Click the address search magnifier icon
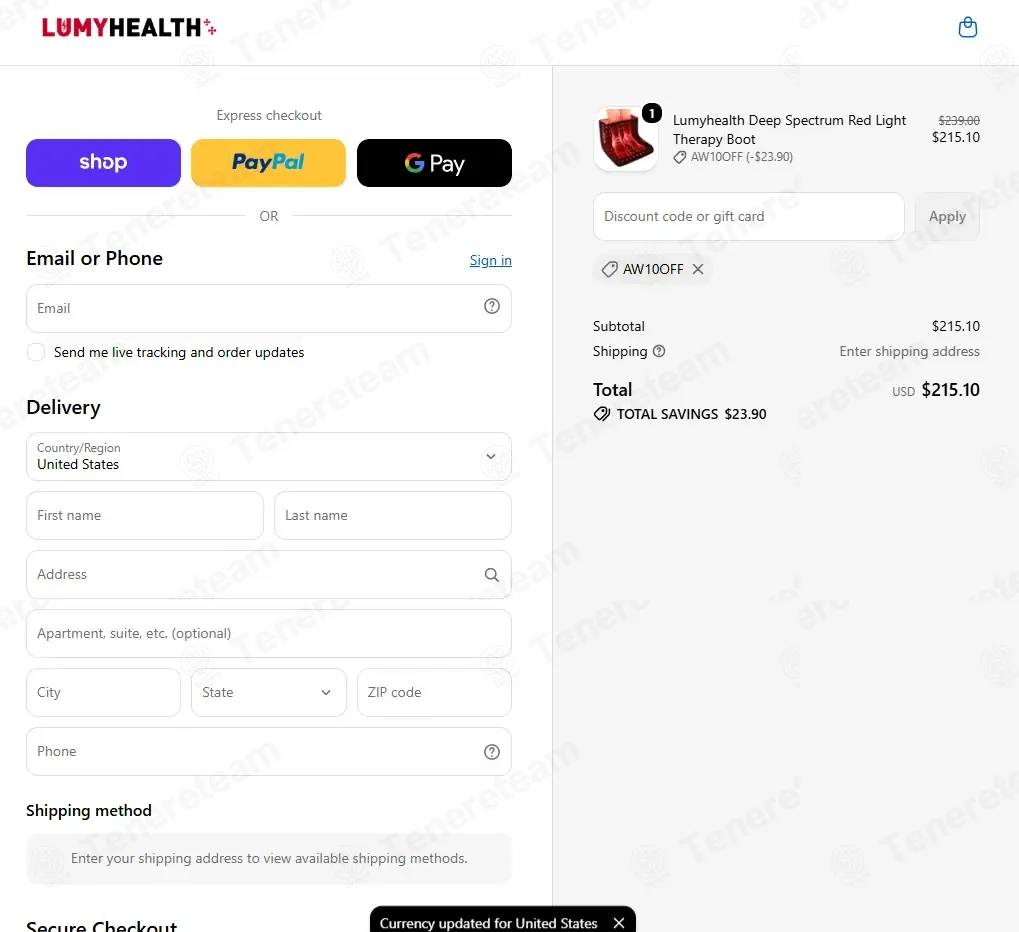 (492, 575)
